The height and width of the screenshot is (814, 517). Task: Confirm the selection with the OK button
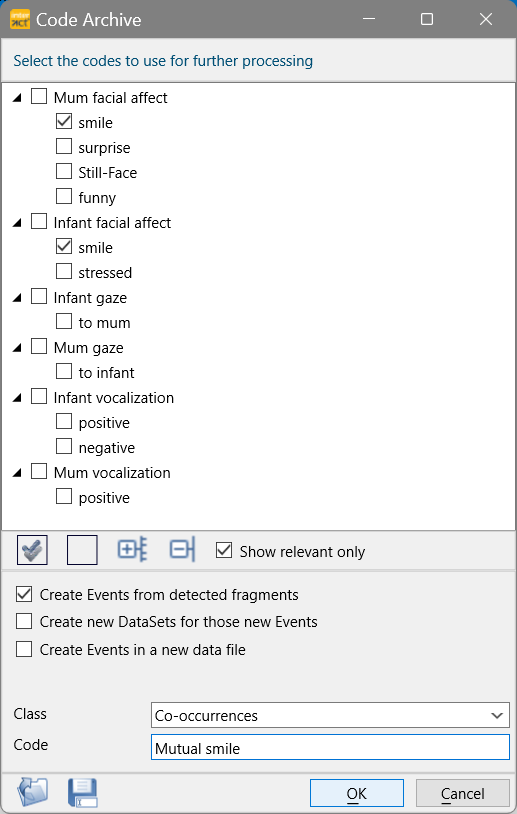pos(357,793)
